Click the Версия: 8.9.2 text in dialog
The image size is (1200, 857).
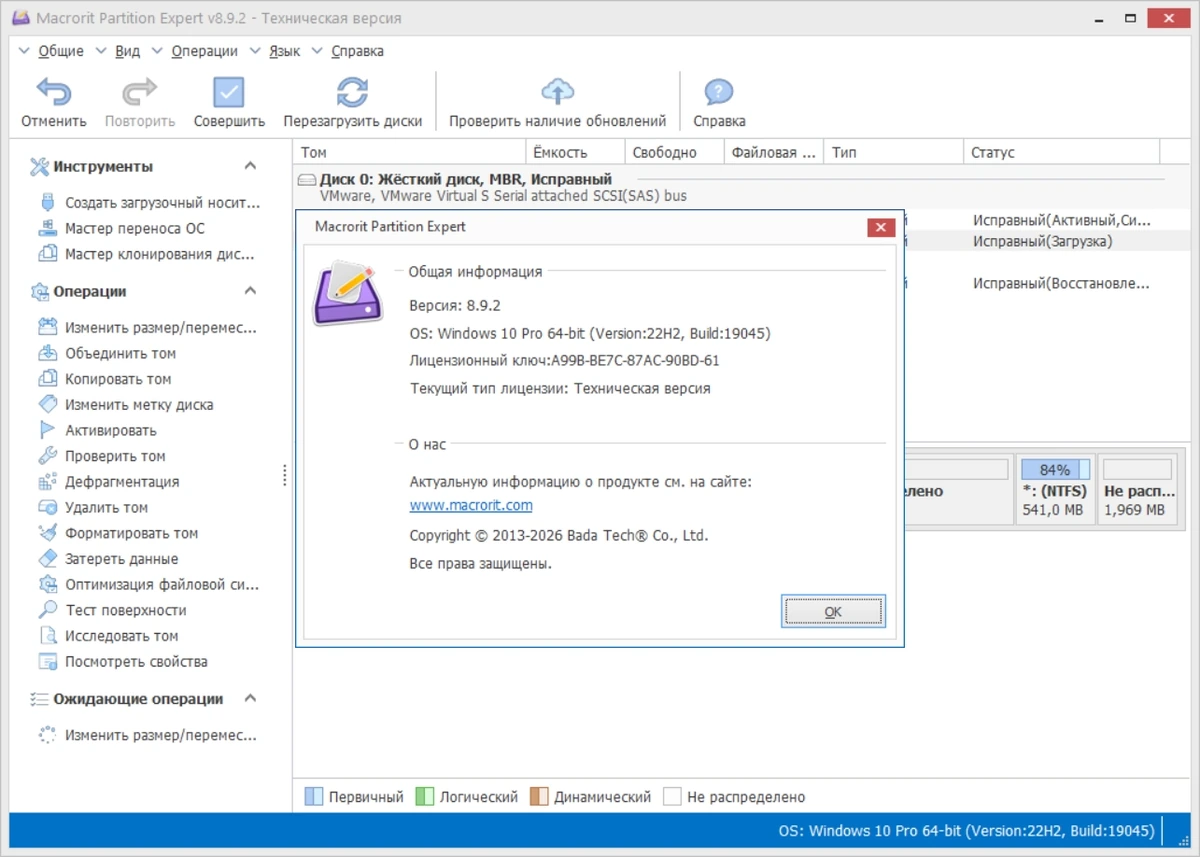click(455, 305)
